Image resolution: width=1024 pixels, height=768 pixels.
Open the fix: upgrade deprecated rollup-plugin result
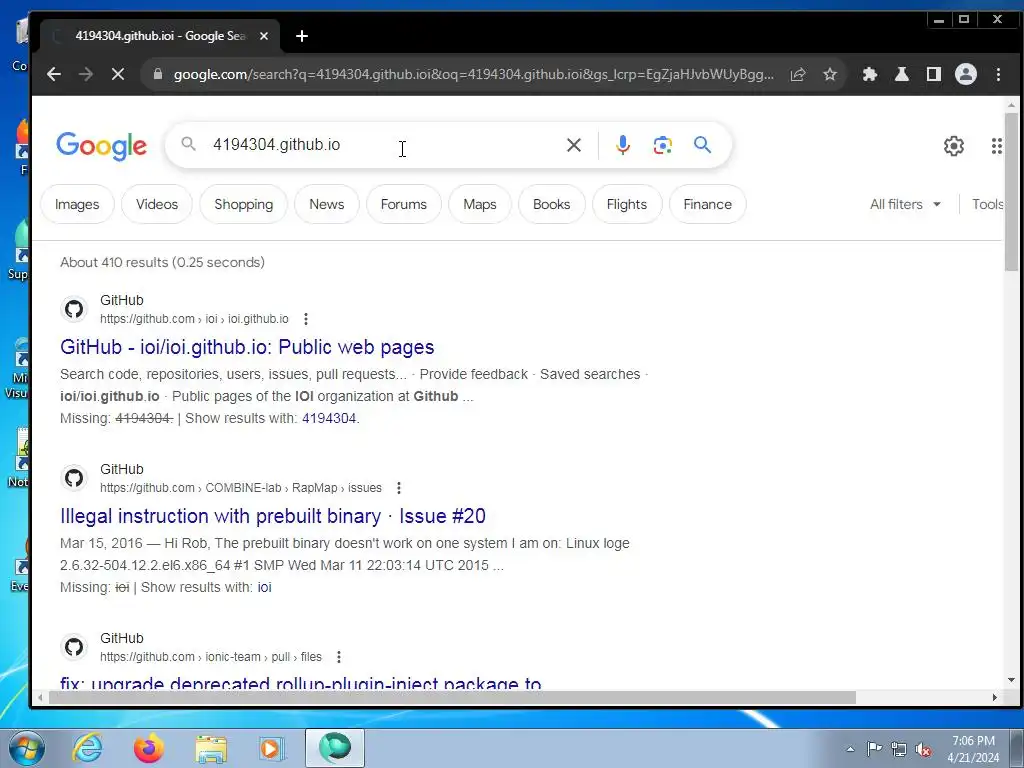pos(300,682)
